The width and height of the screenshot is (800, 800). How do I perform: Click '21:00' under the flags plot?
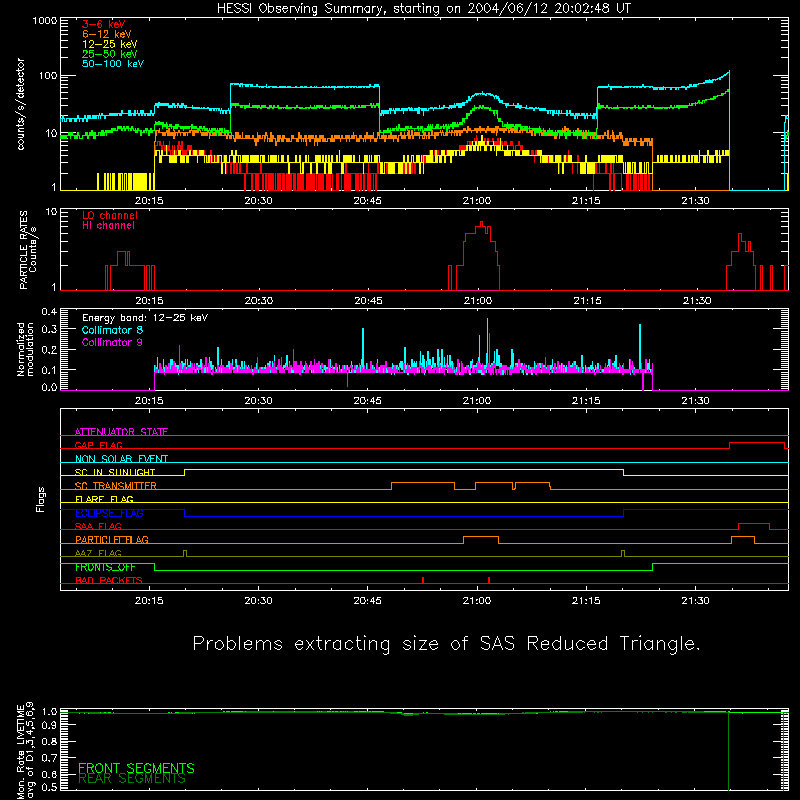pos(477,601)
